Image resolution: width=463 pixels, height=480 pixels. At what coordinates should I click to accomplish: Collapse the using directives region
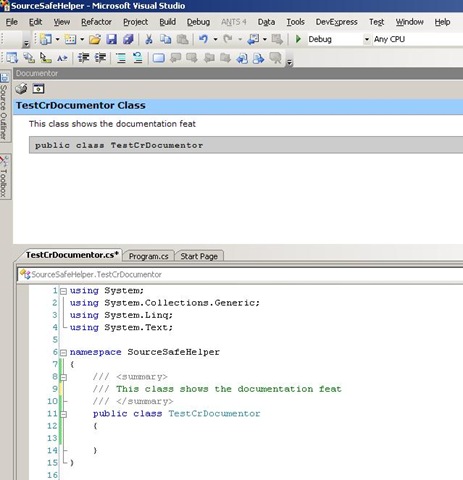[x=63, y=291]
